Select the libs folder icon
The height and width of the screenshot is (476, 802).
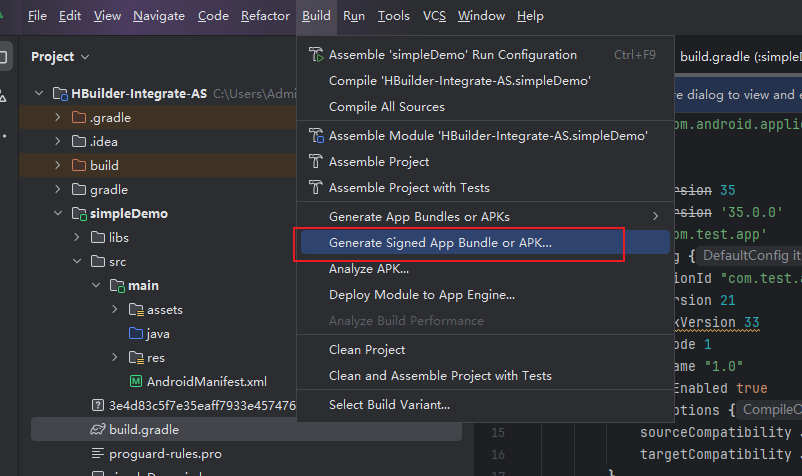click(x=98, y=238)
